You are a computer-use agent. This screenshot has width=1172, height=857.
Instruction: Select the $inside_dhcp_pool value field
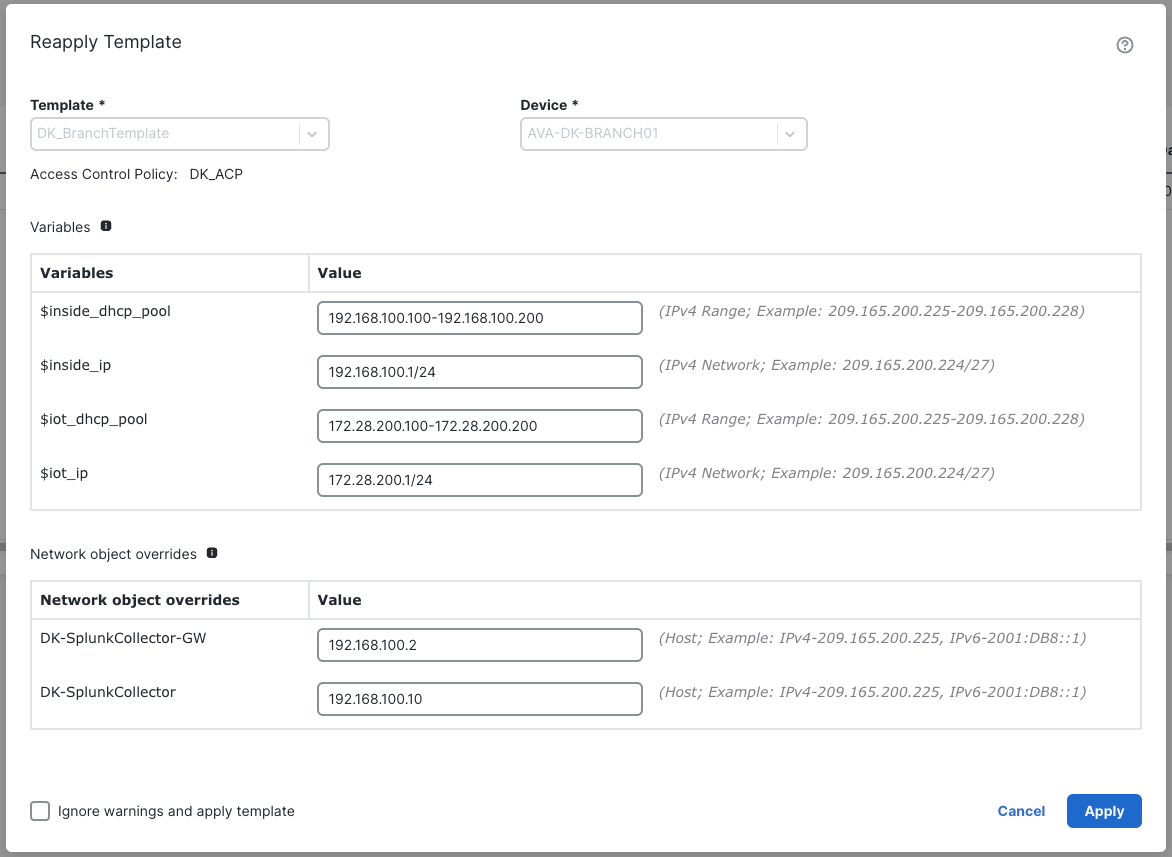[x=479, y=317]
